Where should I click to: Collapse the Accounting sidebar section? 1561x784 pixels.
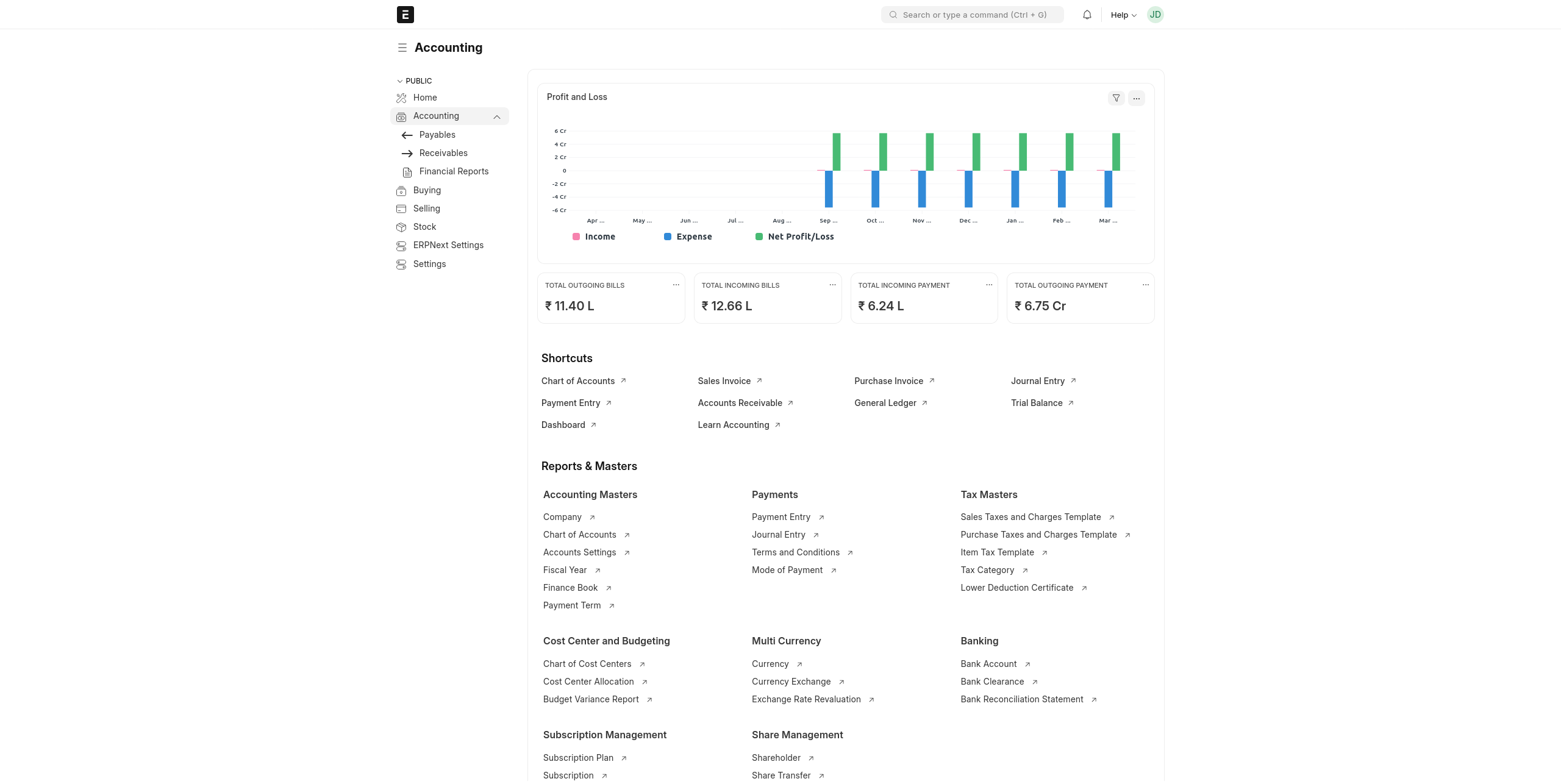pyautogui.click(x=497, y=116)
